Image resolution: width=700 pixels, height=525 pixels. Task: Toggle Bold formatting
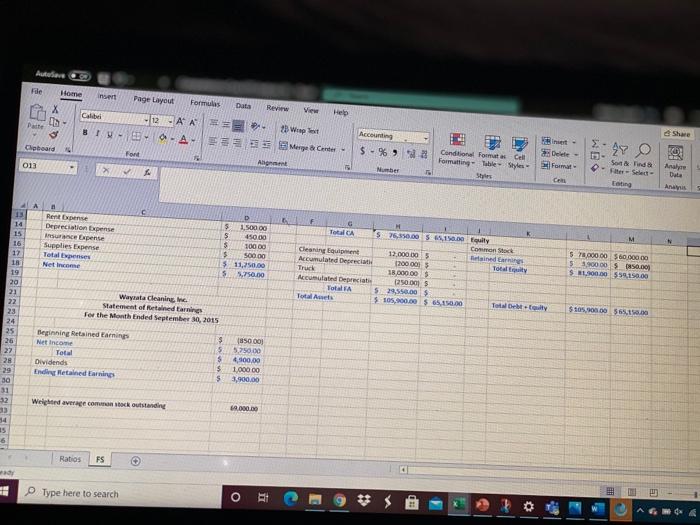tap(85, 132)
